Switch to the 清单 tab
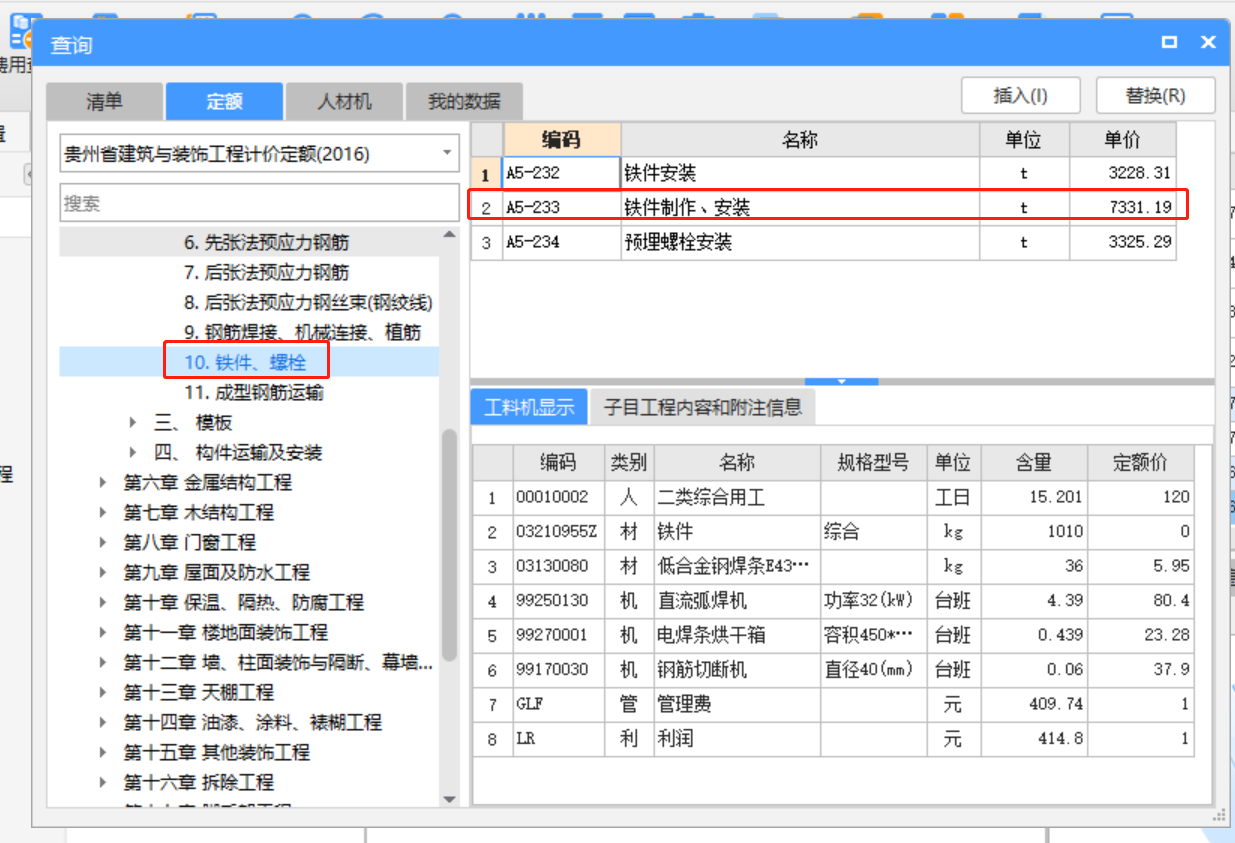The image size is (1235, 843). pos(104,101)
